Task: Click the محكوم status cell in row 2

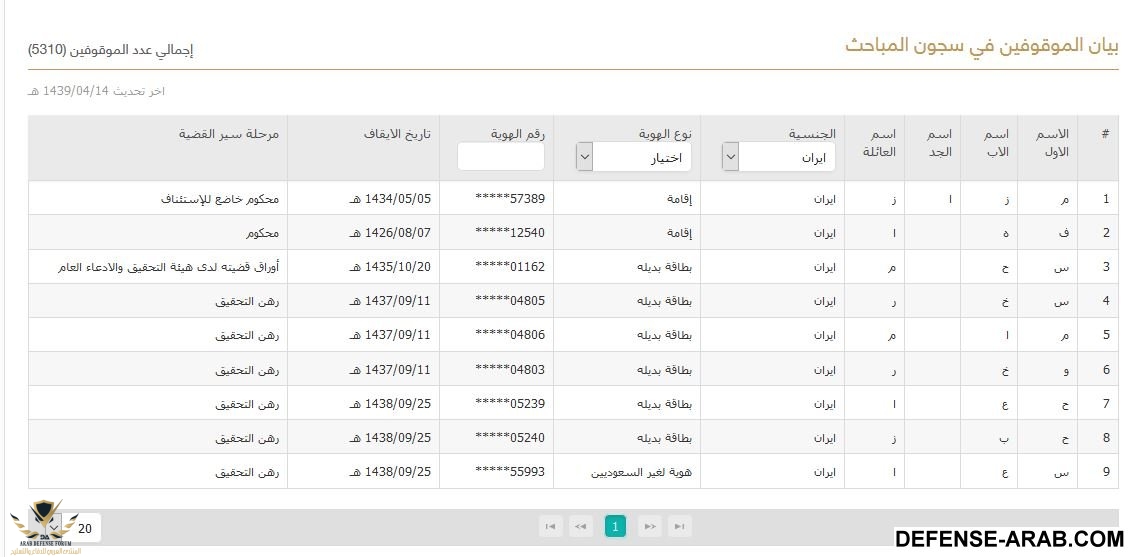Action: pyautogui.click(x=263, y=233)
